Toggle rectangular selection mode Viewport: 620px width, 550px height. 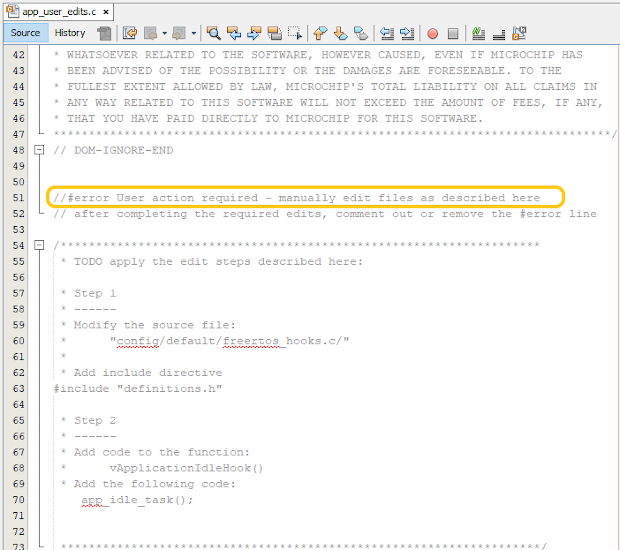point(295,33)
